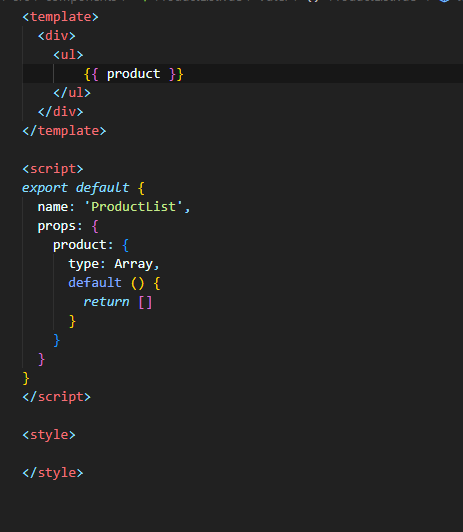Click the opening brace after 'product:'
Screen dimensions: 463x532
click(x=126, y=245)
